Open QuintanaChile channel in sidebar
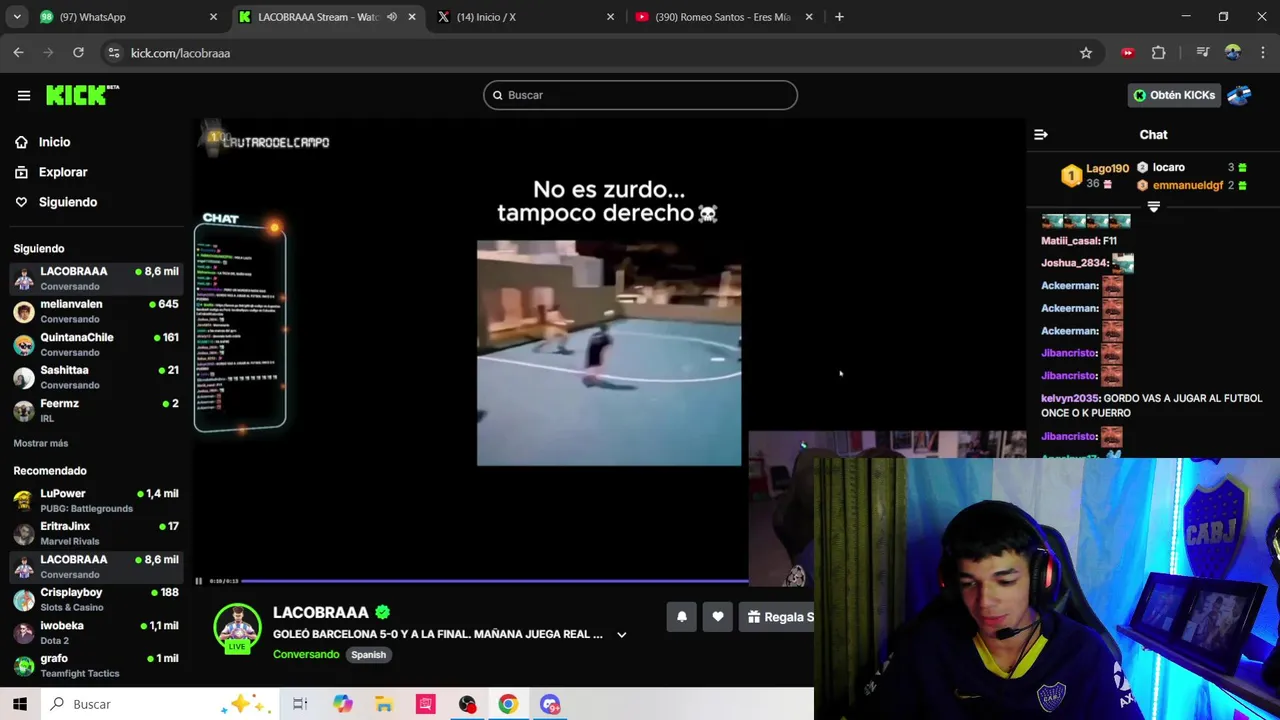 (96, 344)
